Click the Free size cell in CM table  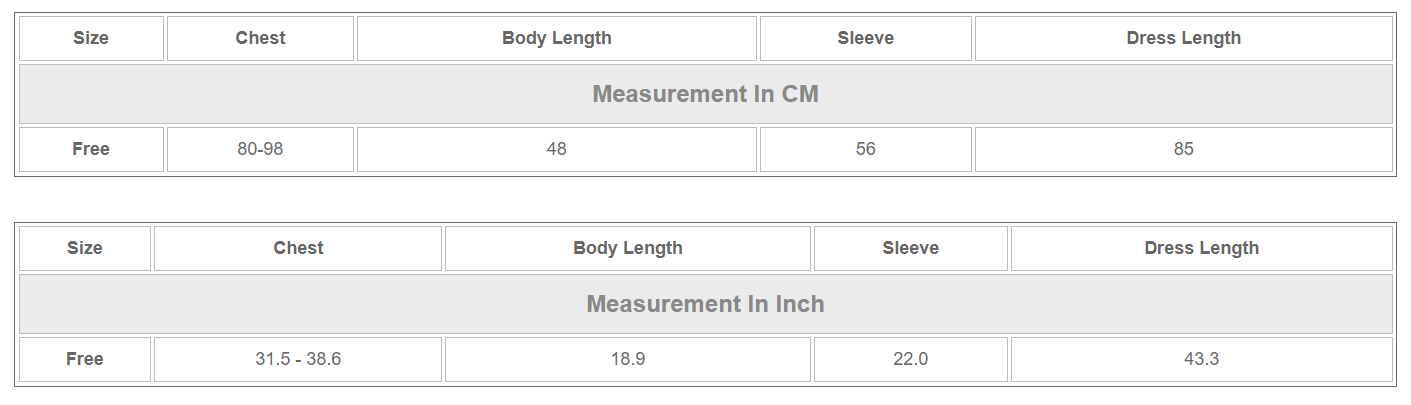(91, 149)
